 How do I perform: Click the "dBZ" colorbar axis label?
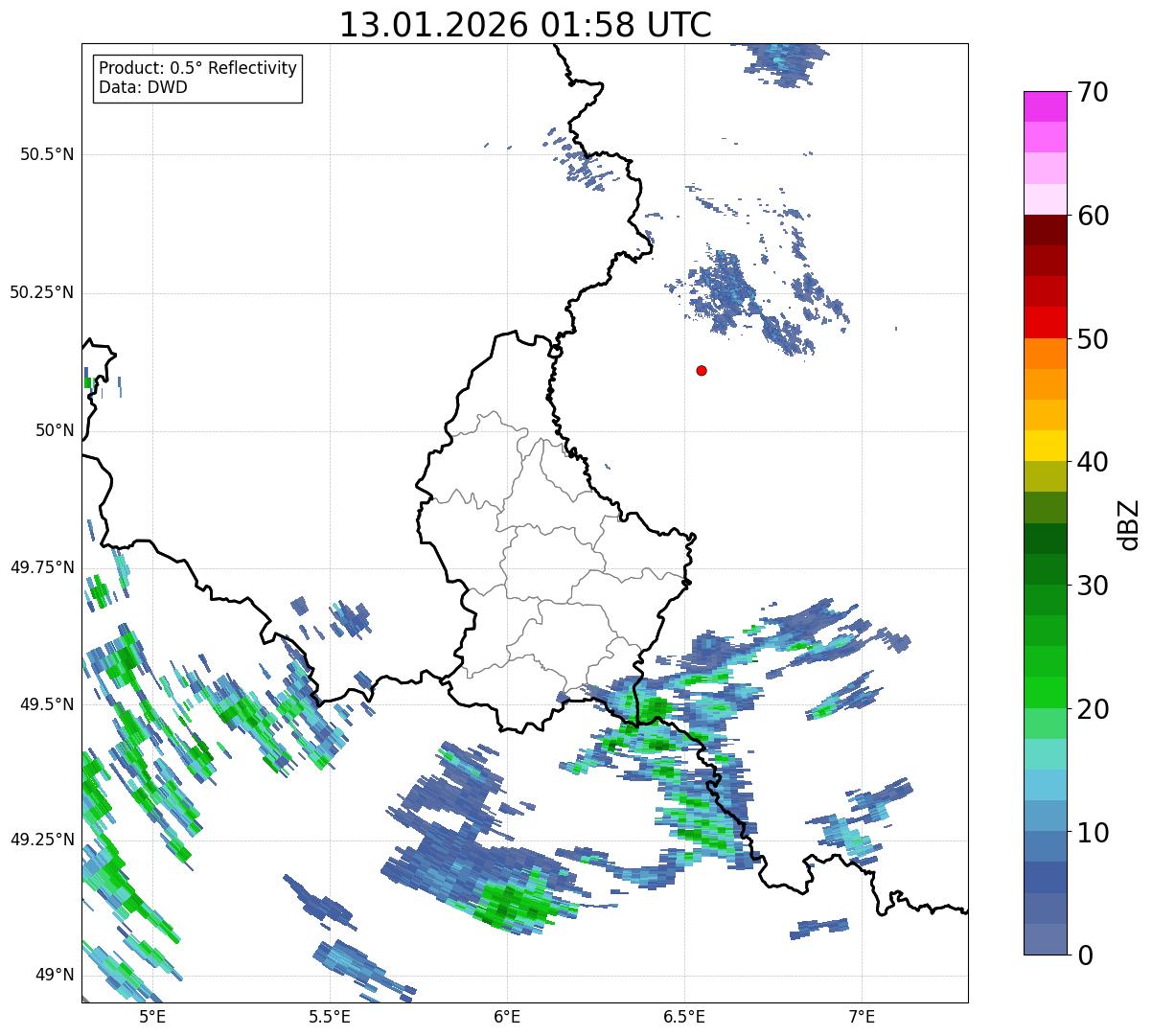coord(1129,524)
